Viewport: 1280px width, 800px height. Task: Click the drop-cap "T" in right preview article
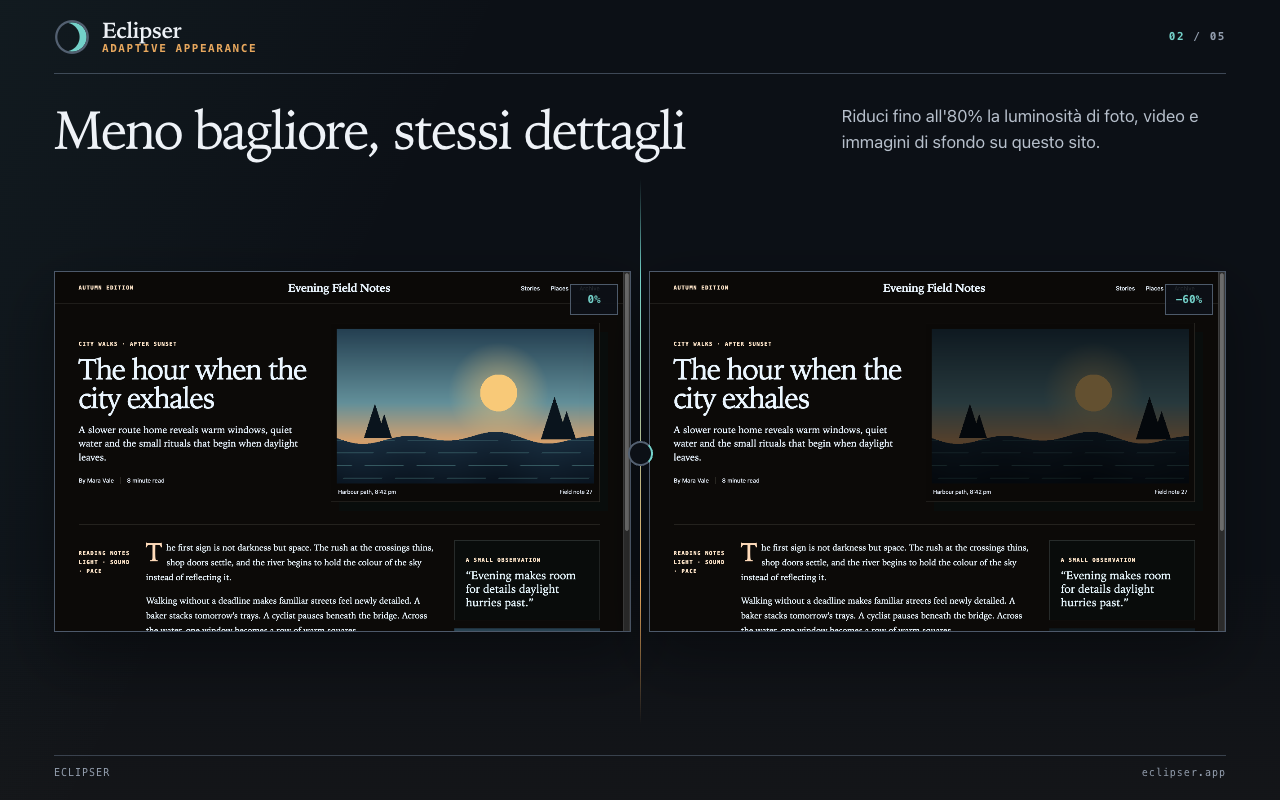(749, 552)
